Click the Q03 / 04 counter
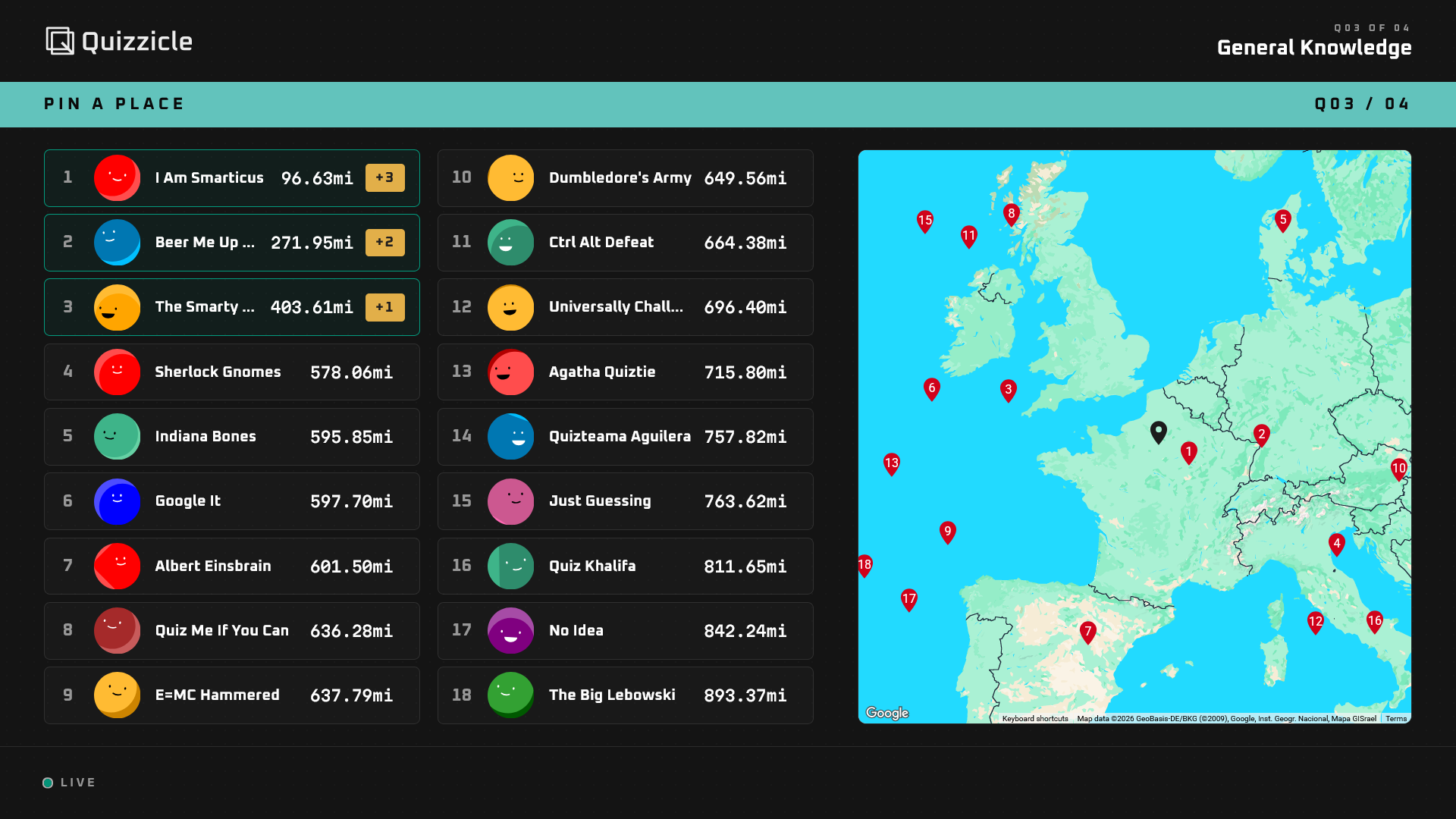This screenshot has height=819, width=1456. coord(1363,104)
